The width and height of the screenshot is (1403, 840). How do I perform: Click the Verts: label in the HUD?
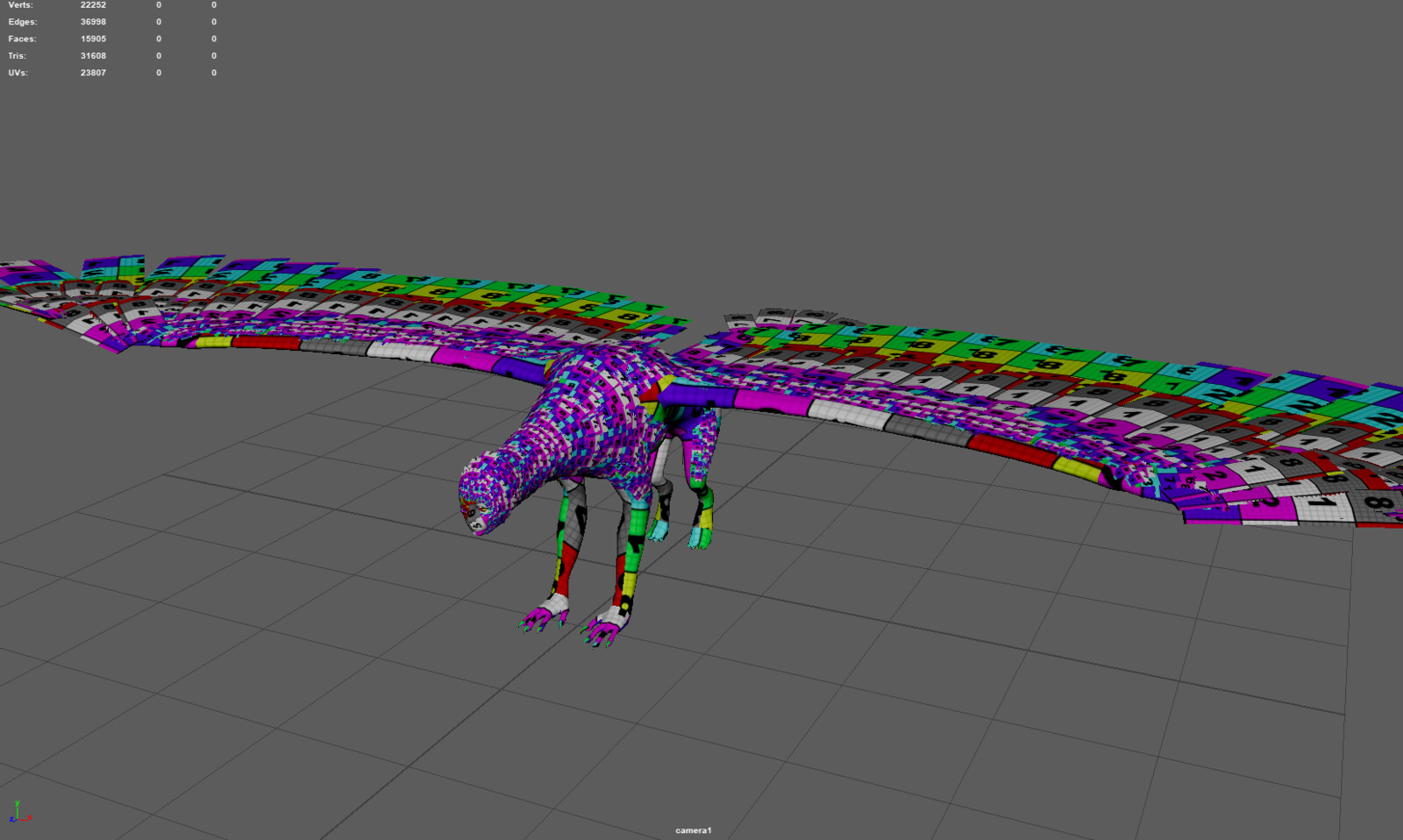point(20,5)
